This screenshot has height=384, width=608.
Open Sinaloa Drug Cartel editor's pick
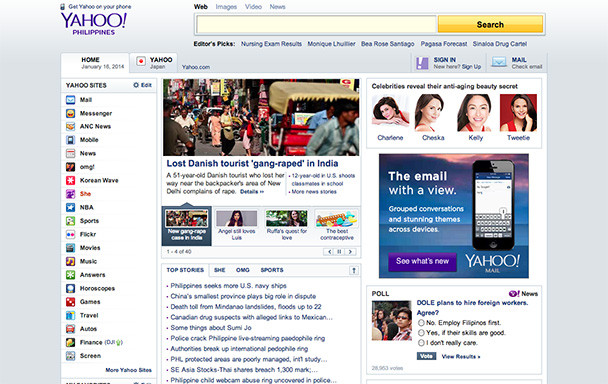[x=500, y=44]
